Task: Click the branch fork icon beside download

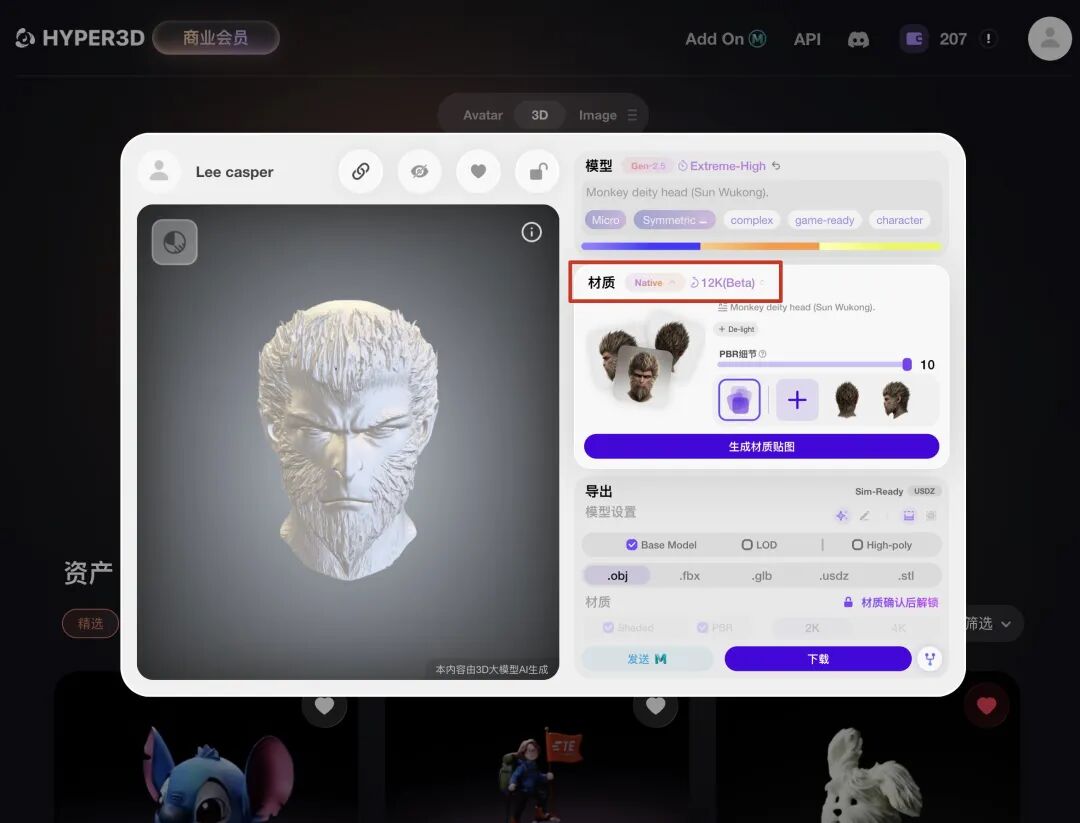Action: point(930,659)
